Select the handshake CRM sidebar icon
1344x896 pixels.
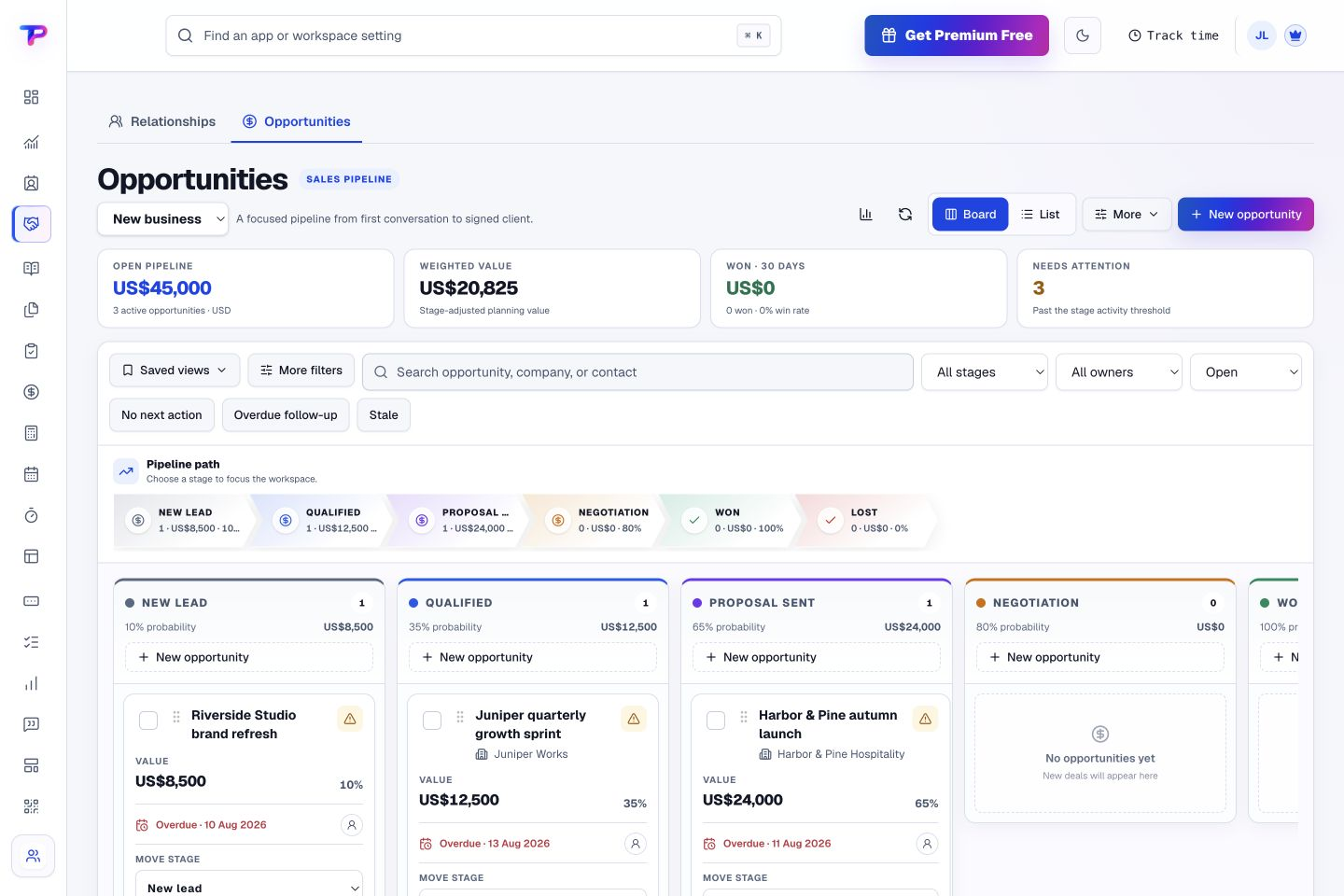(x=32, y=224)
